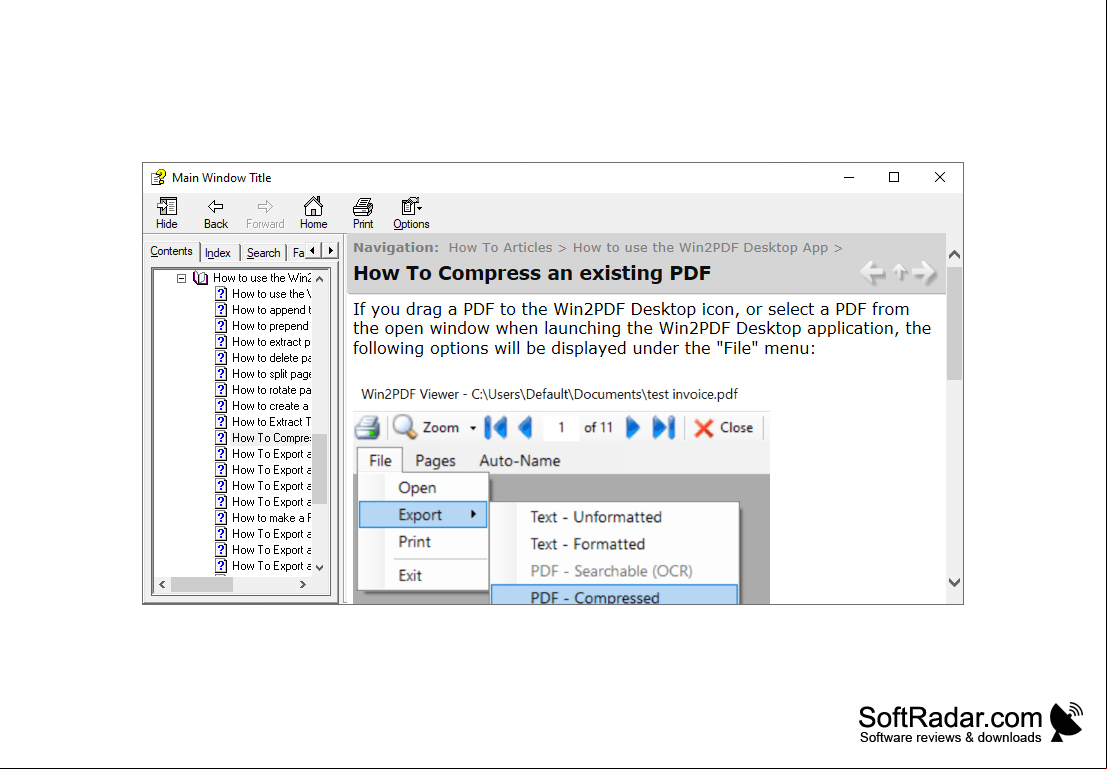
Task: Jump to the first page in the Win2PDF Viewer
Action: [x=496, y=427]
